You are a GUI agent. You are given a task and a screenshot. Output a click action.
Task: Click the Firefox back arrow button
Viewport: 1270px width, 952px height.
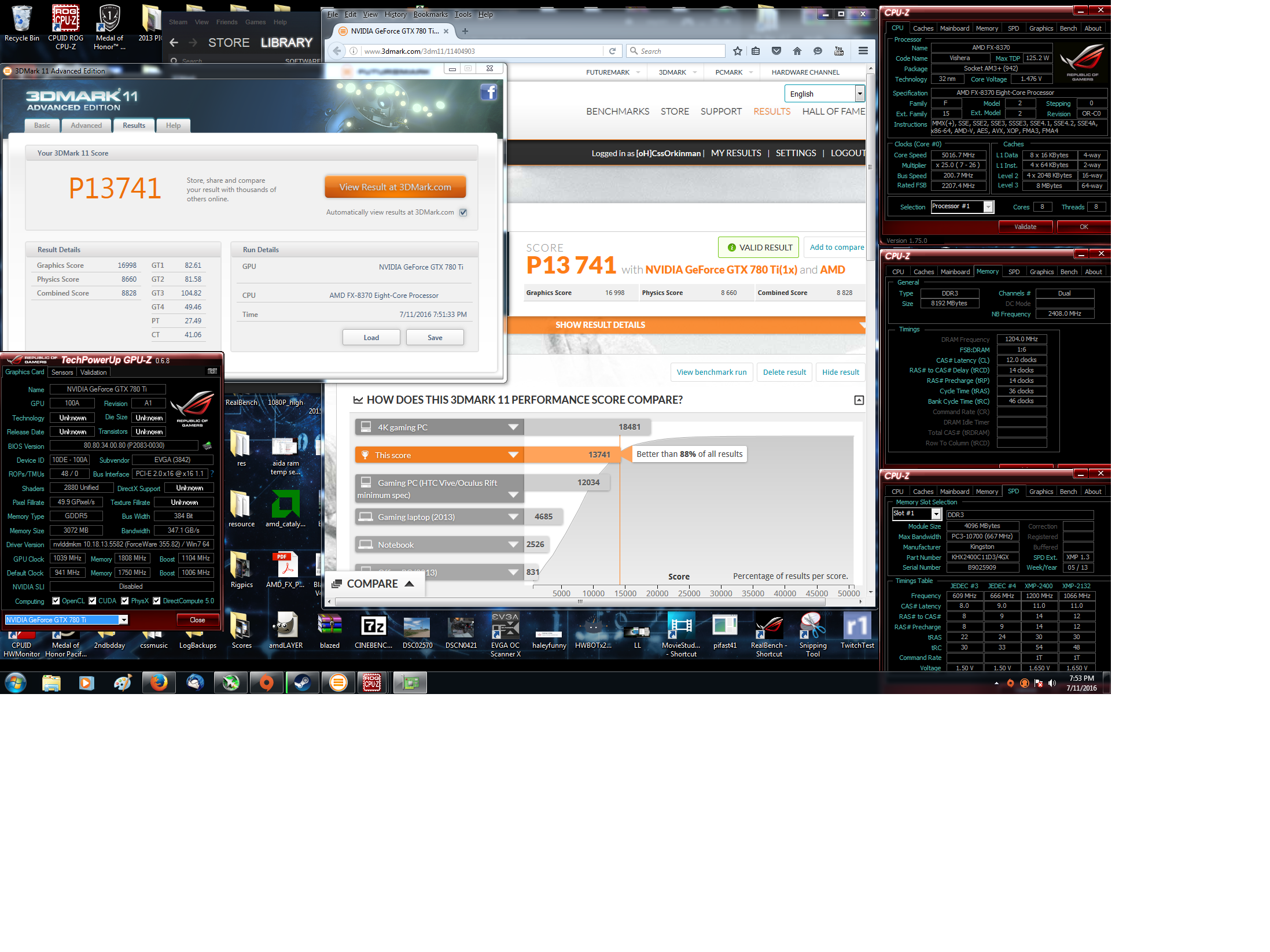[x=337, y=51]
